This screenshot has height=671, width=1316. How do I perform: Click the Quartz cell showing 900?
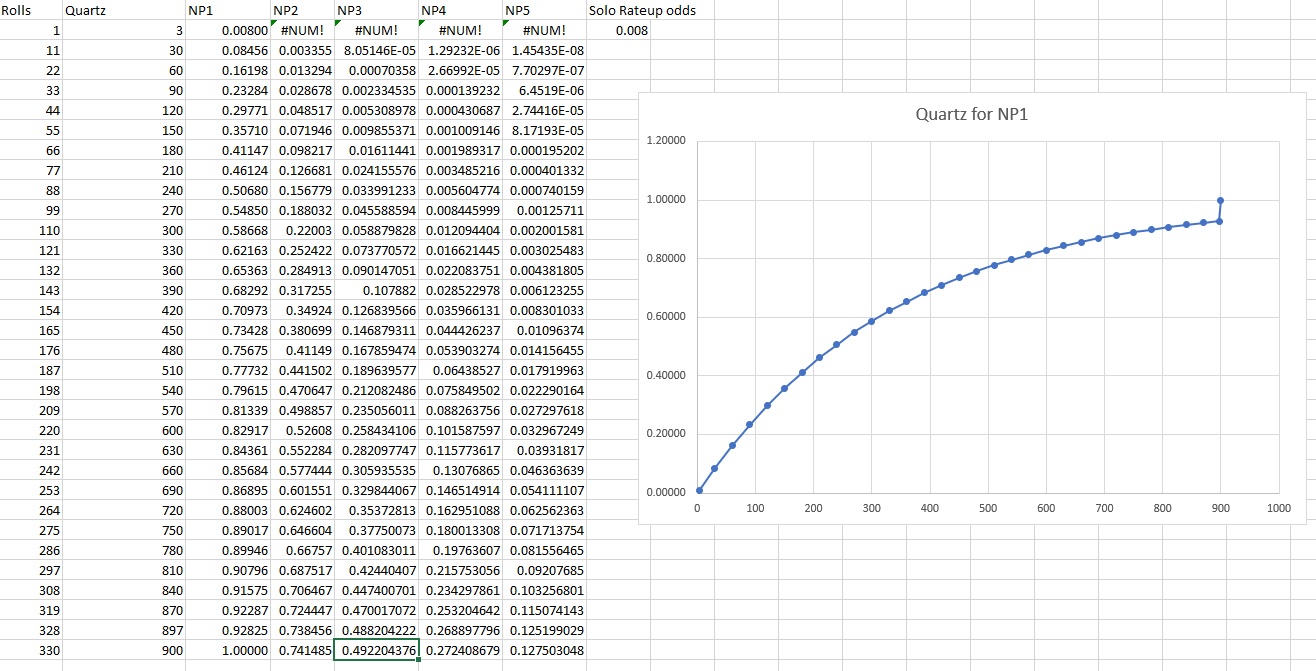tap(124, 650)
